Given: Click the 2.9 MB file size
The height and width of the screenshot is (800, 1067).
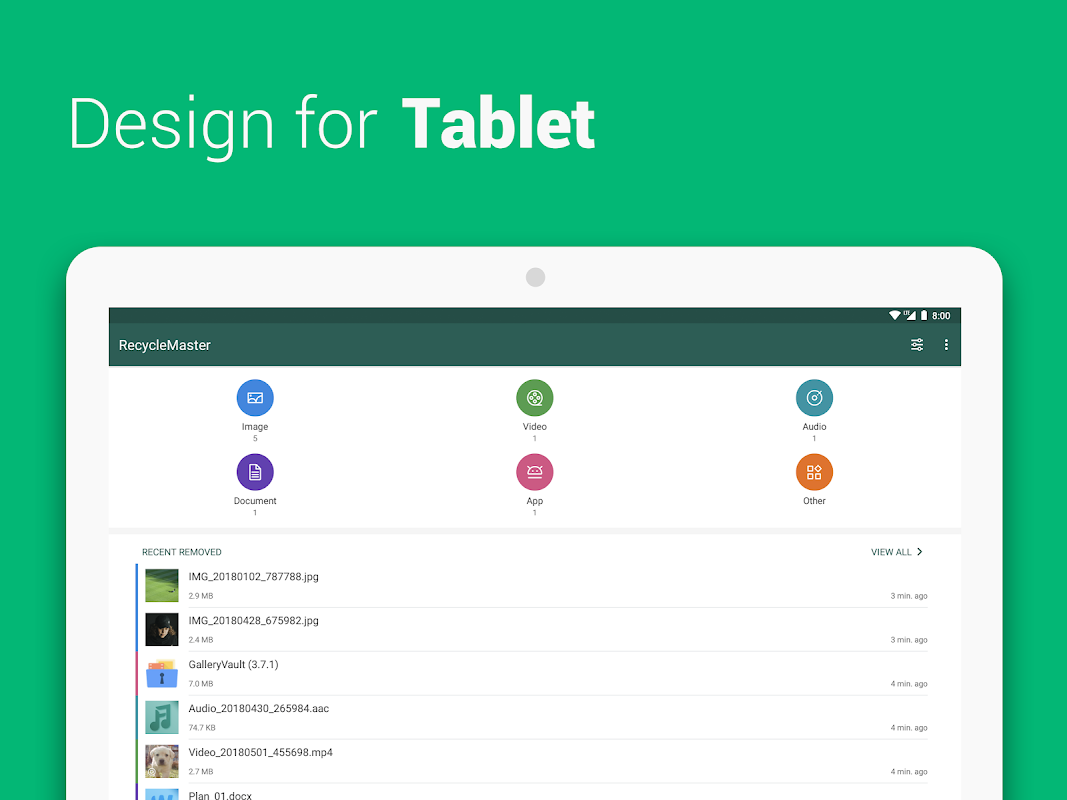Looking at the screenshot, I should click(201, 596).
